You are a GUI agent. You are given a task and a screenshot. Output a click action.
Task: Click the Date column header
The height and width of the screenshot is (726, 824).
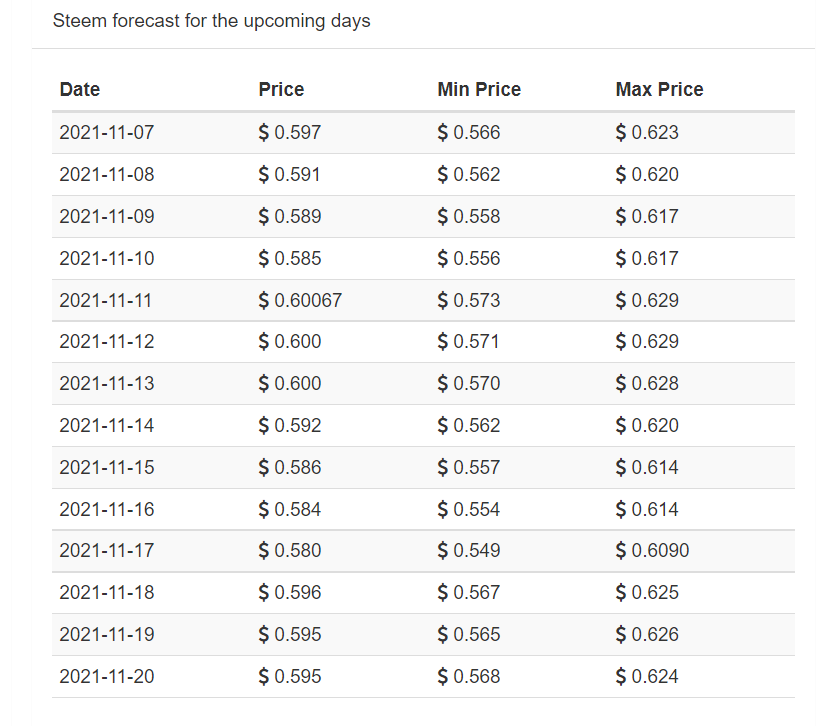point(80,89)
